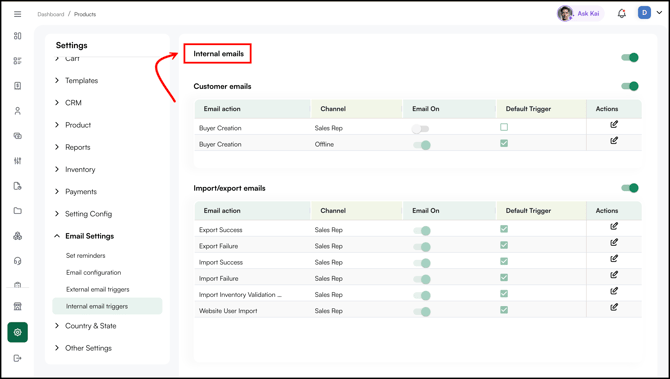Click the money cash icon in sidebar
The image size is (670, 379).
[x=18, y=136]
